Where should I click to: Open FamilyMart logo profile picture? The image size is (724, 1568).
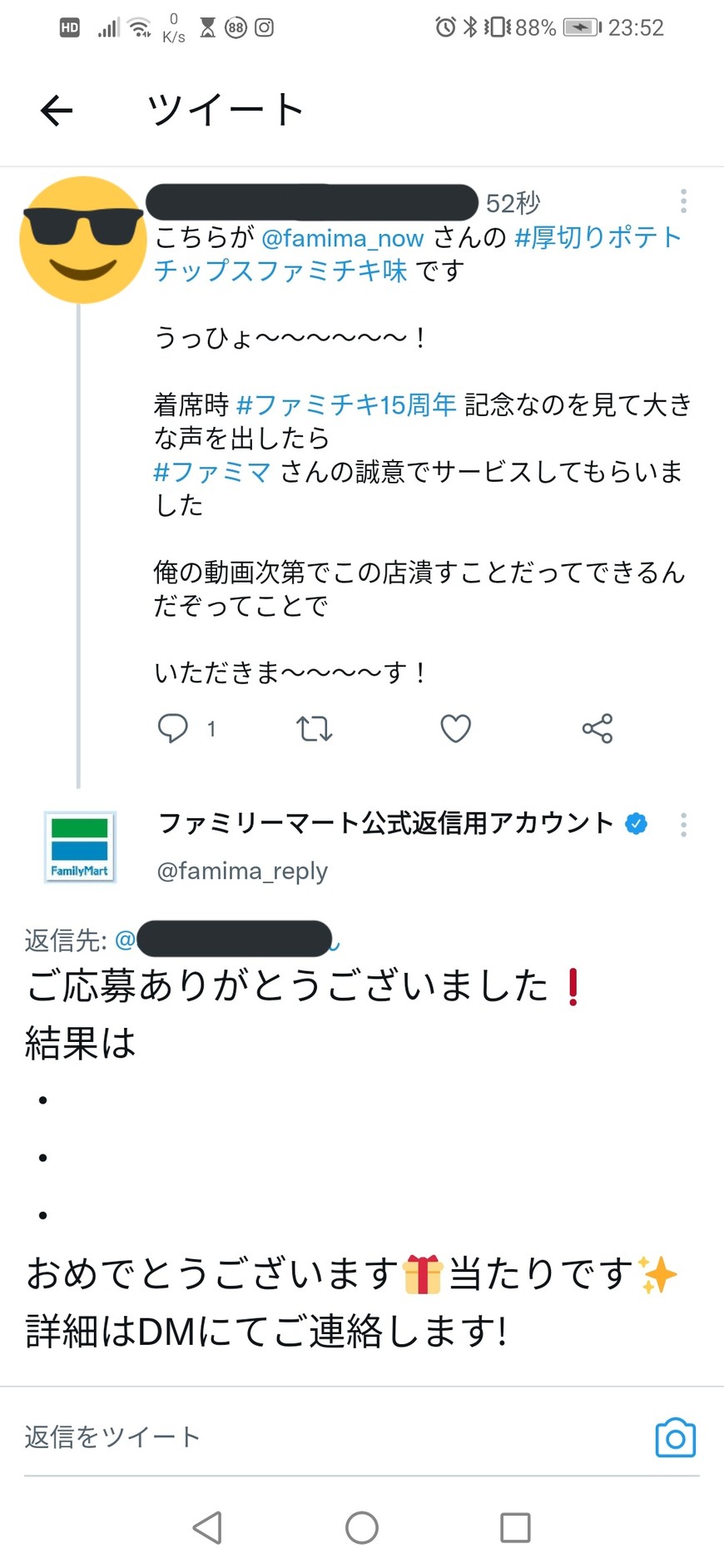[80, 846]
